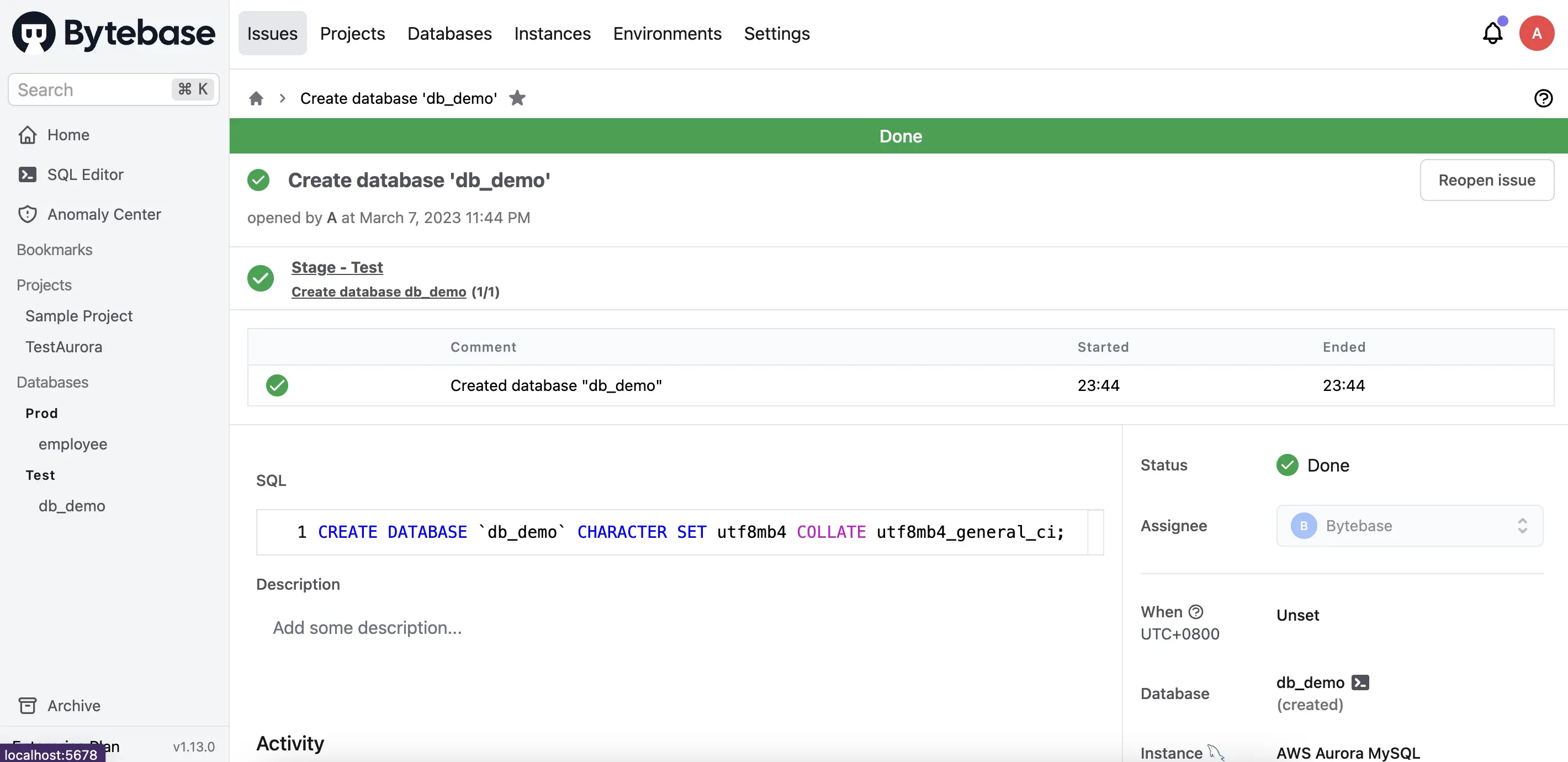Click the Create database 'db_demo' breadcrumb text
Image resolution: width=1568 pixels, height=762 pixels.
click(x=398, y=98)
